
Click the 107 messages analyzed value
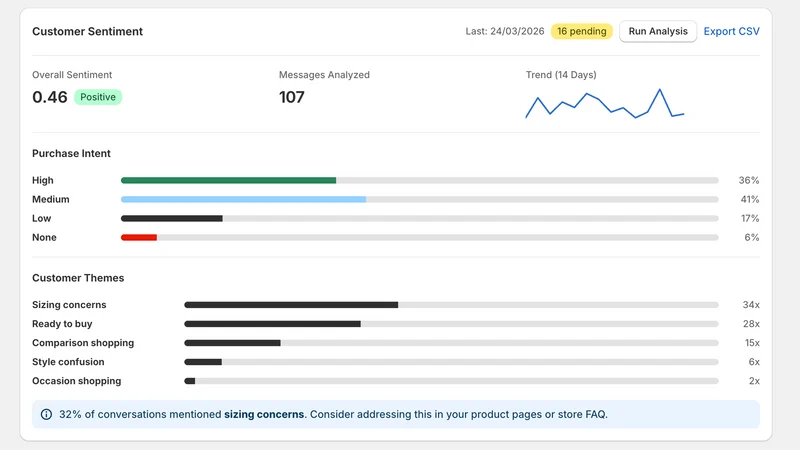click(x=291, y=97)
